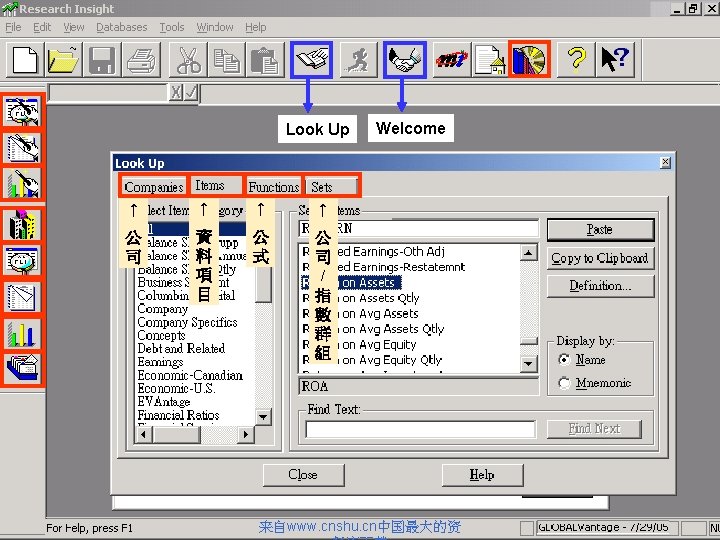Click the New document toolbar icon
Image resolution: width=720 pixels, height=540 pixels.
tap(25, 60)
